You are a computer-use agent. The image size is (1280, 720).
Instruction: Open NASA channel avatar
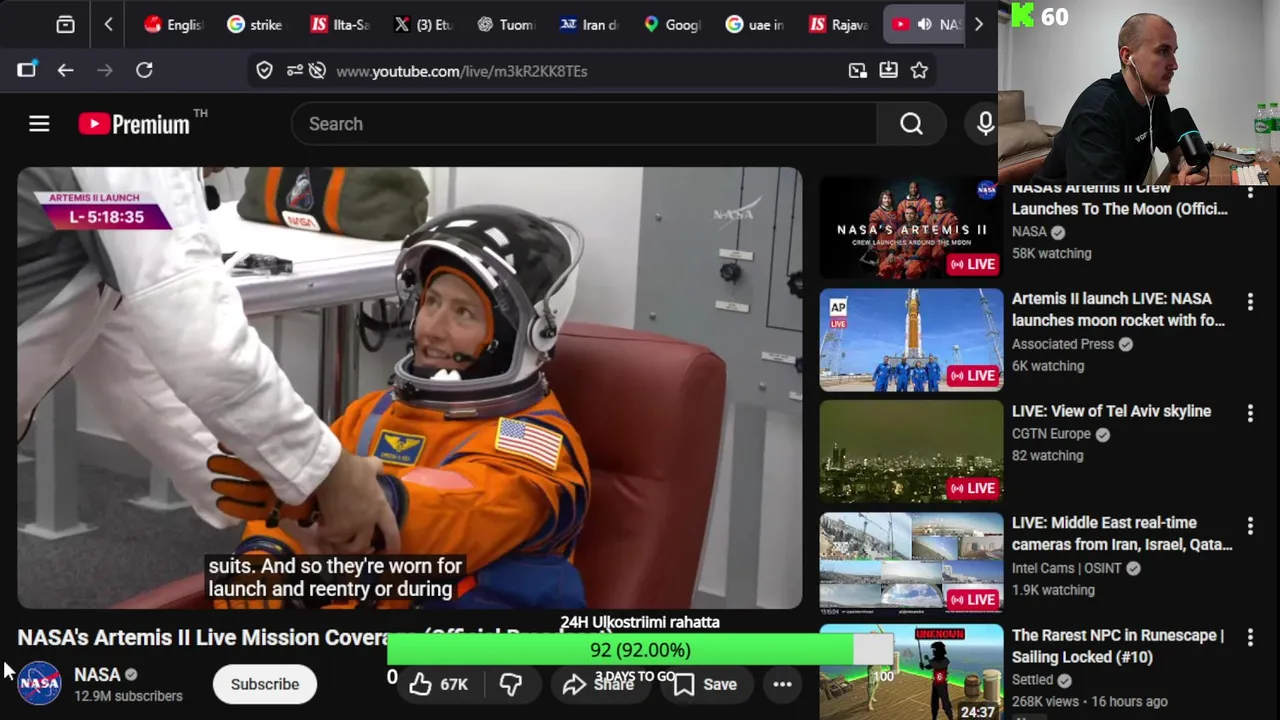[x=40, y=684]
